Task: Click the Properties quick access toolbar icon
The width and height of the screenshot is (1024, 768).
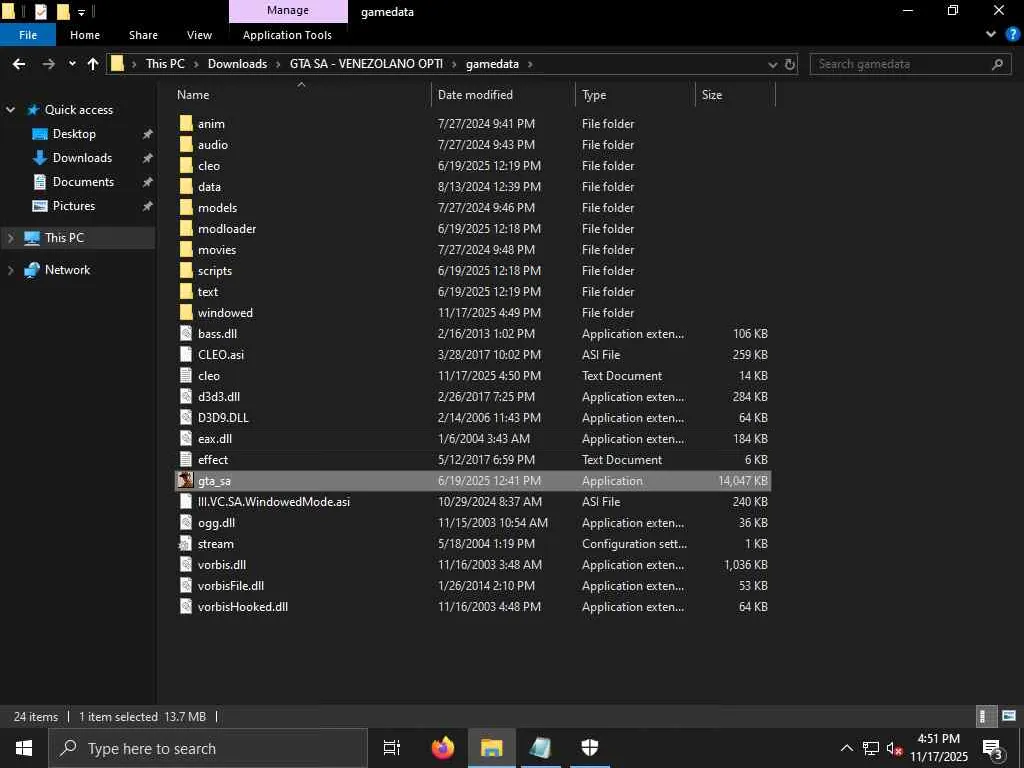Action: [40, 12]
